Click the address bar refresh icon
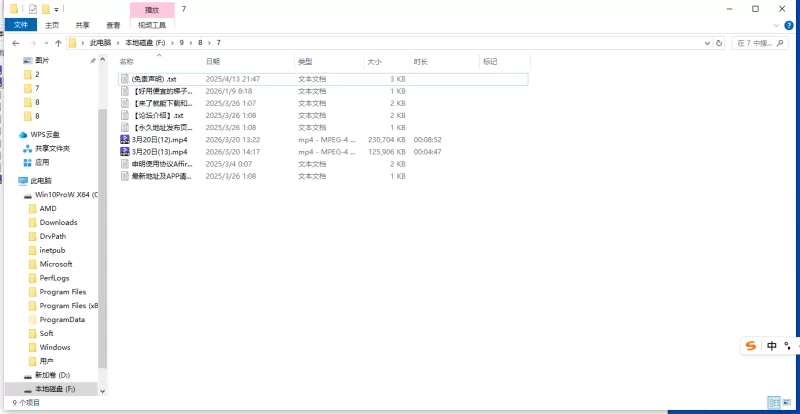The image size is (800, 414). (720, 43)
